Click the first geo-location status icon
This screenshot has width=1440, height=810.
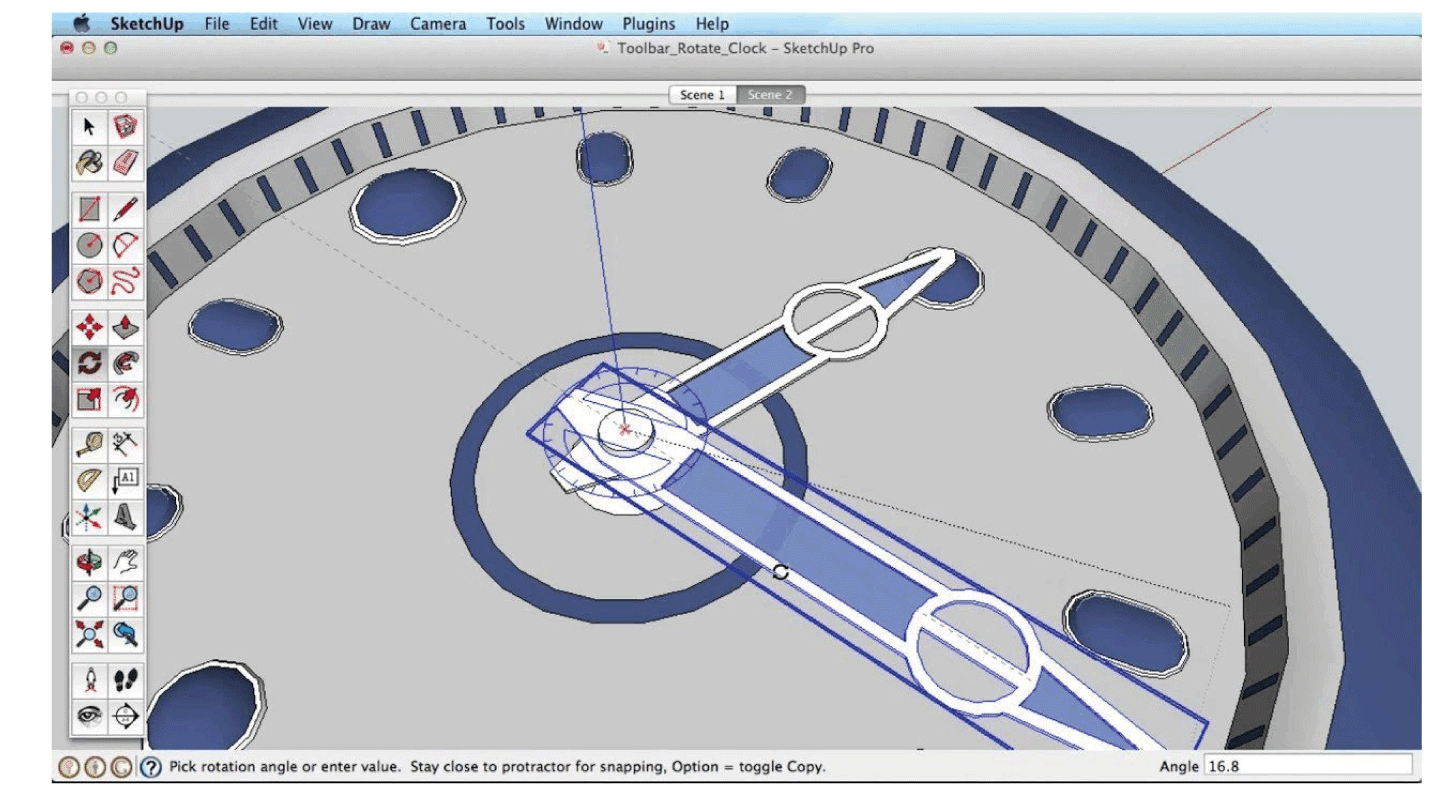[x=69, y=767]
